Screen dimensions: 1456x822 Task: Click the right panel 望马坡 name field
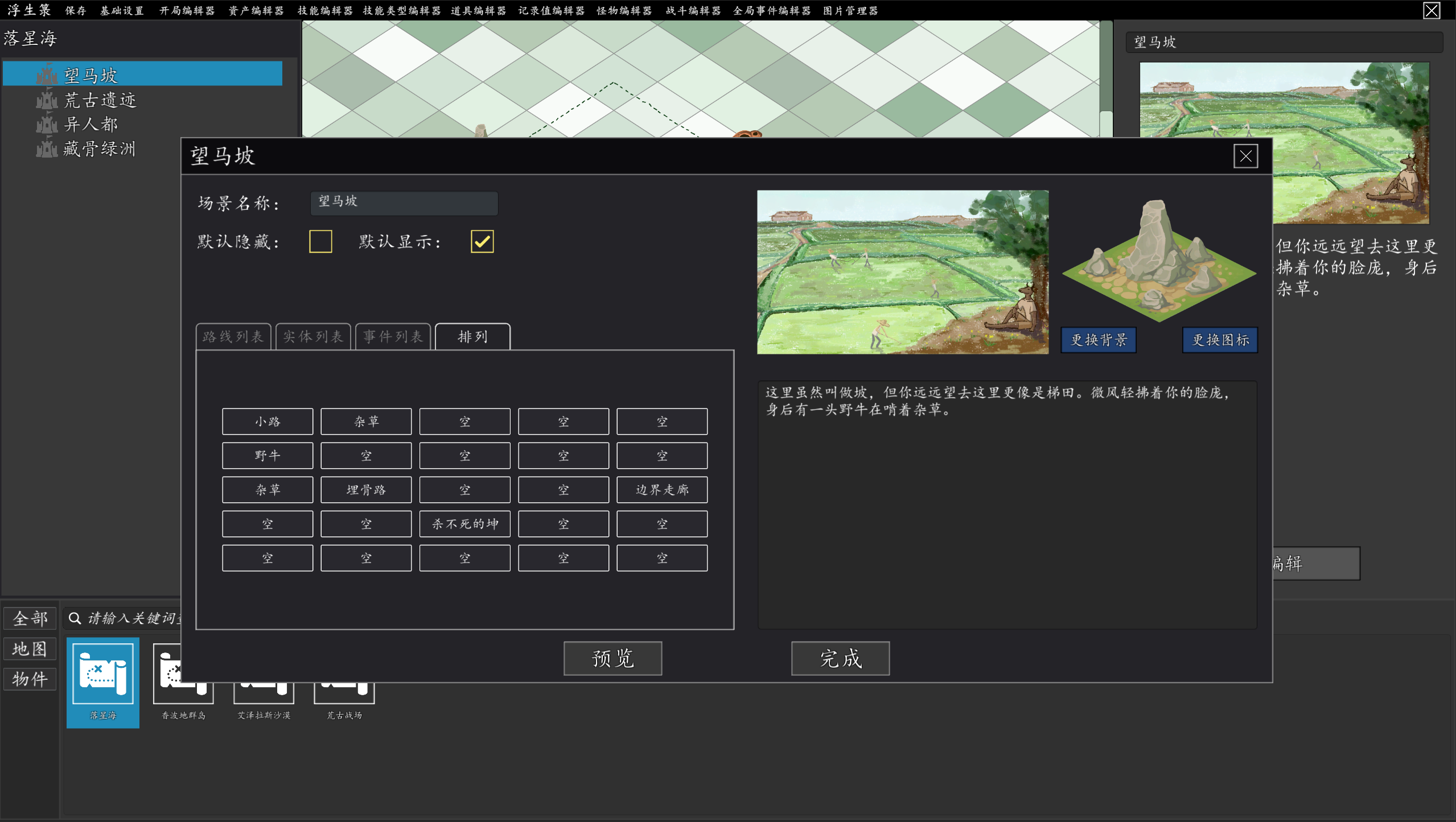point(1284,42)
